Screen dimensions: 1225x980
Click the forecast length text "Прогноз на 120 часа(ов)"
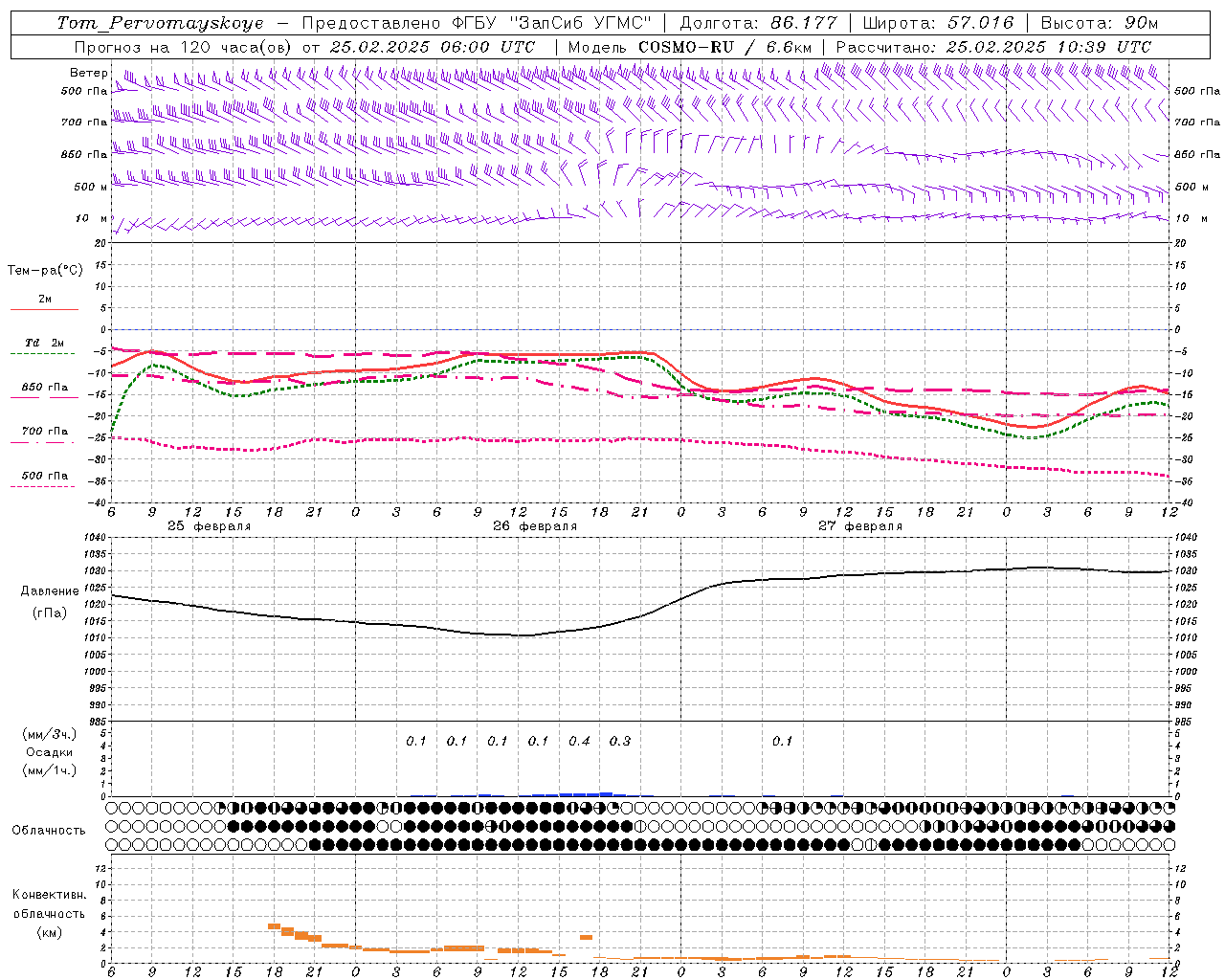183,47
